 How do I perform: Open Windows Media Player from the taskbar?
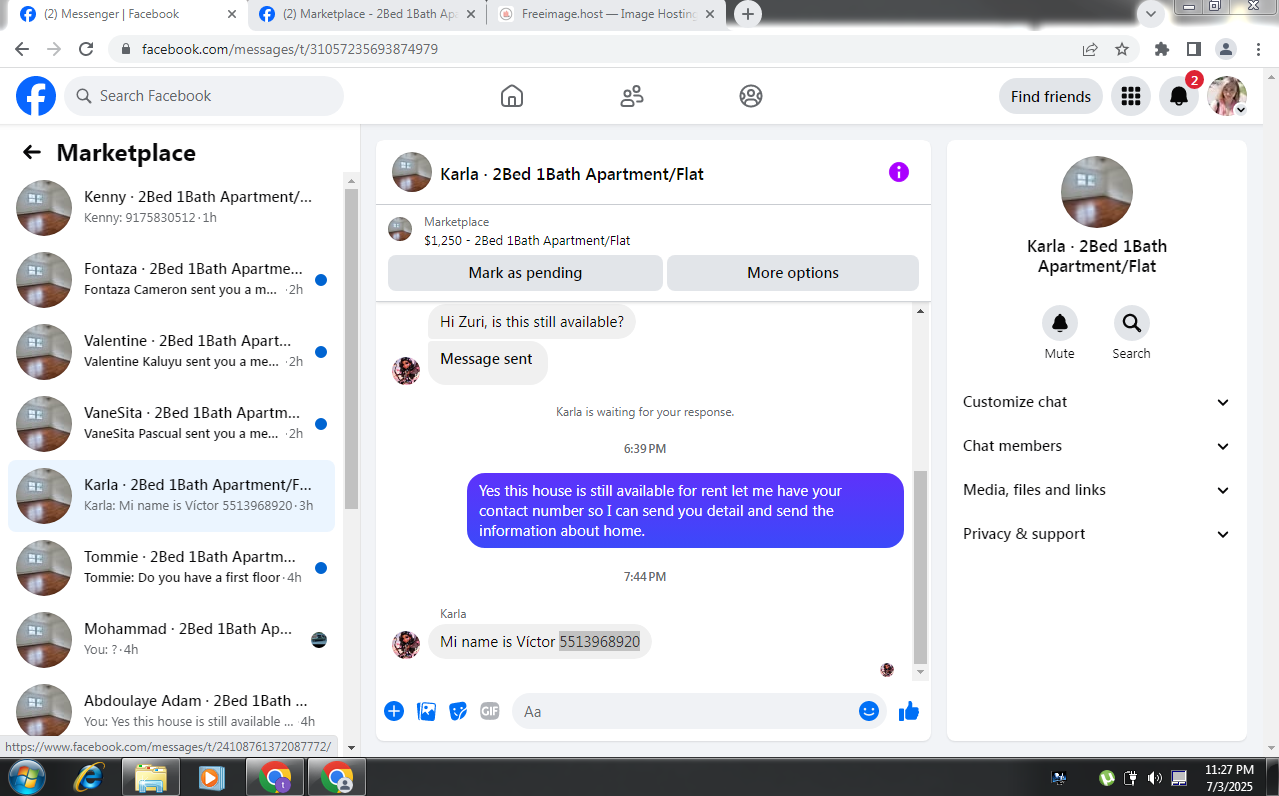(x=212, y=777)
